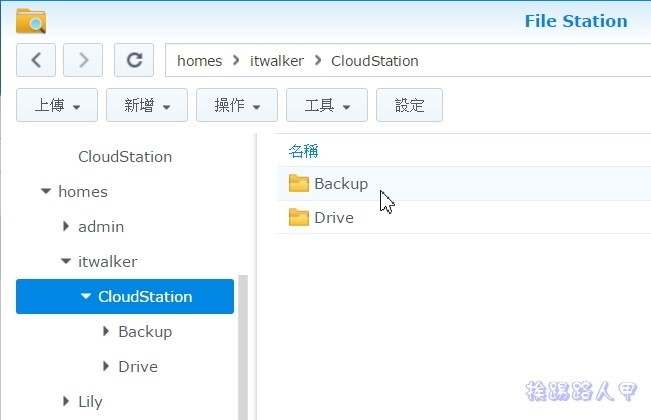
Task: Click the Backup folder icon in the file list
Action: pos(299,183)
